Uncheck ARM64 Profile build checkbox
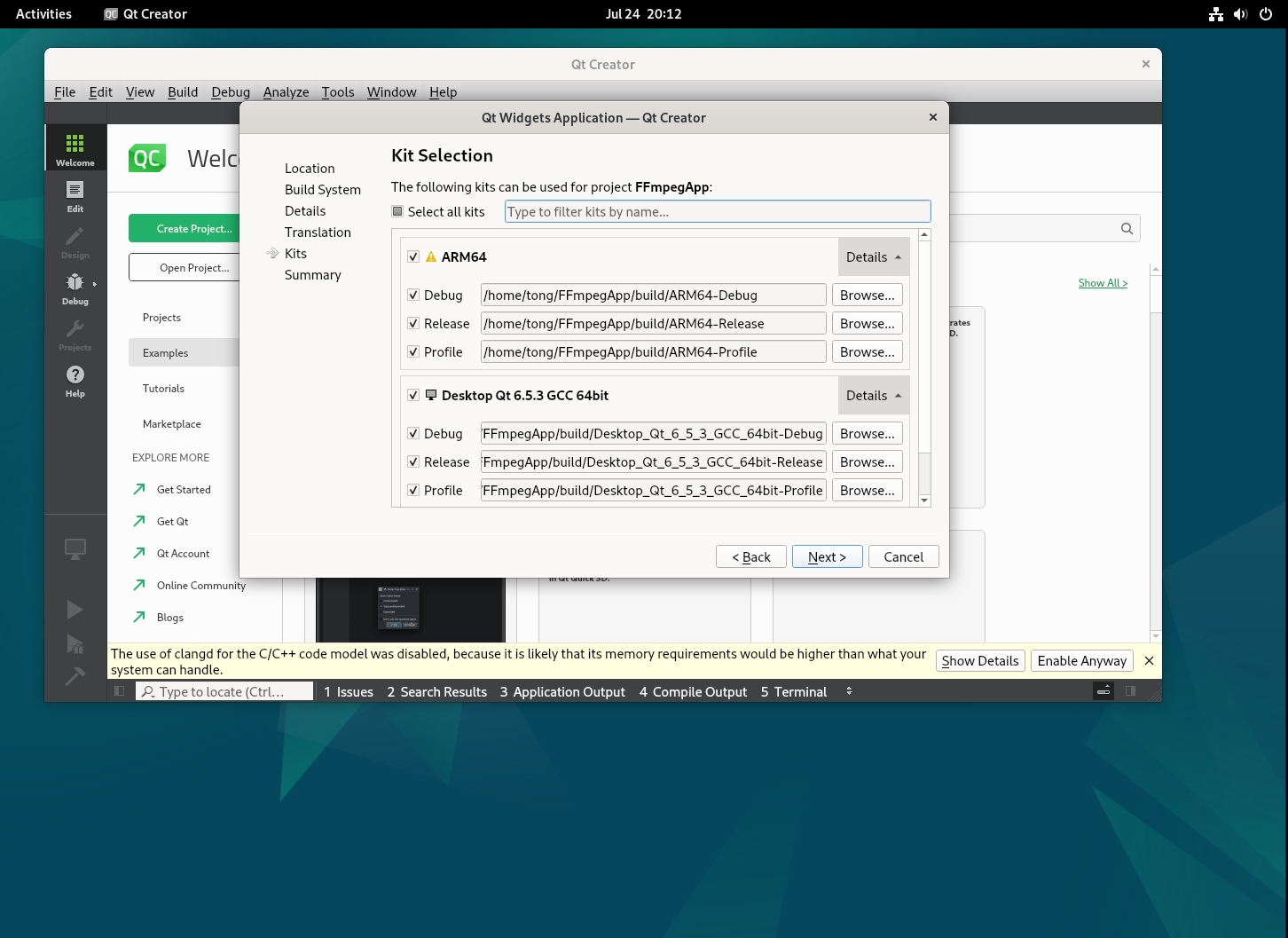This screenshot has height=938, width=1288. pyautogui.click(x=413, y=351)
